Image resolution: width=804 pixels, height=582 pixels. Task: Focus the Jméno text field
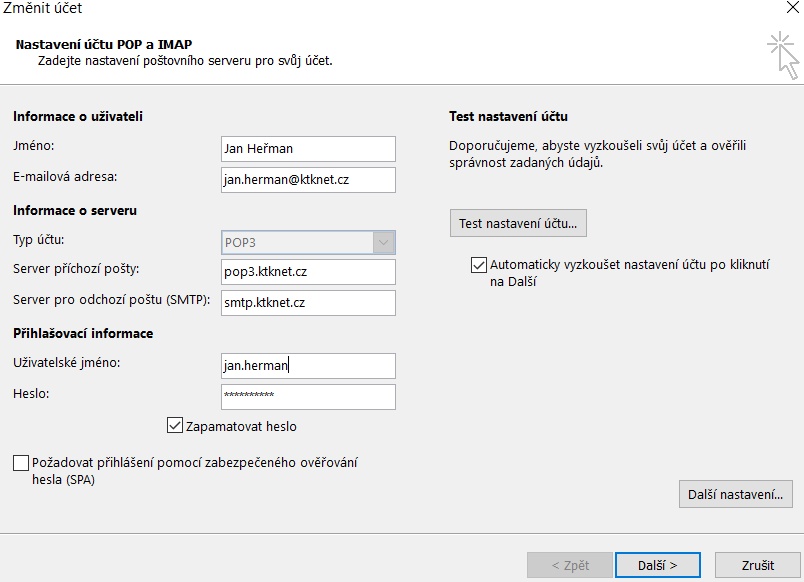[x=308, y=149]
